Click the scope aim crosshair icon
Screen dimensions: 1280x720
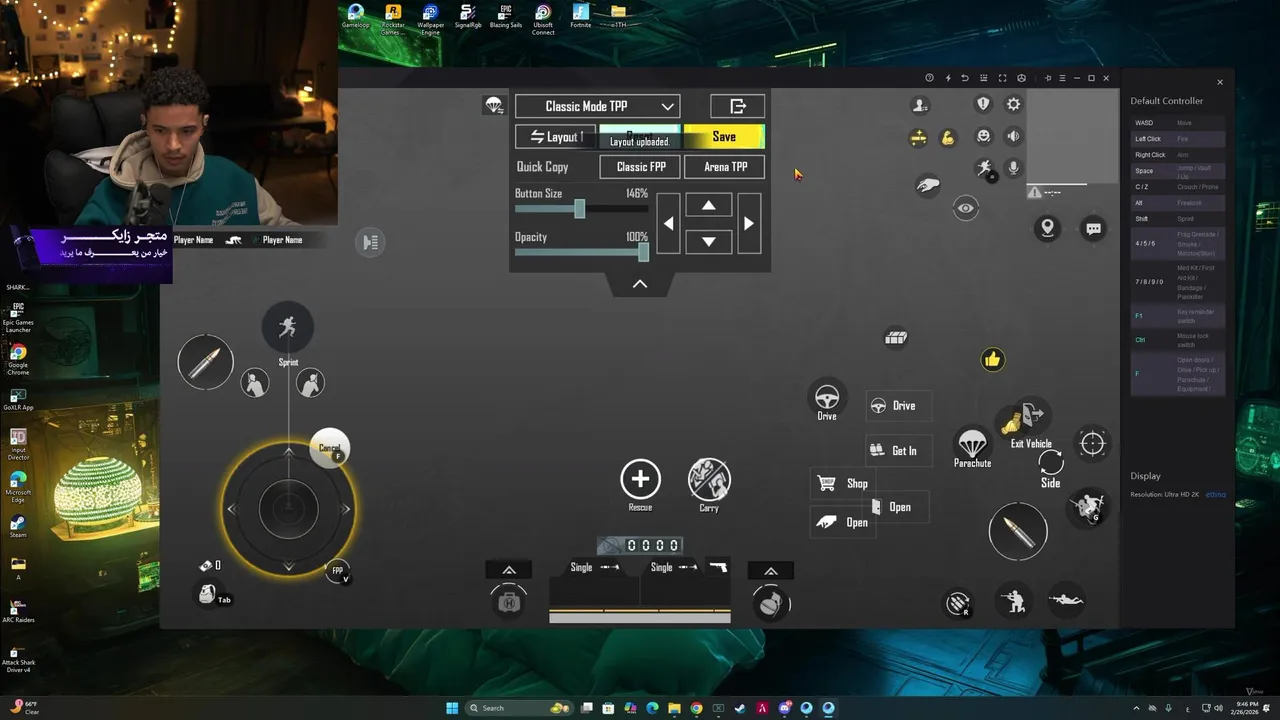coord(1092,443)
